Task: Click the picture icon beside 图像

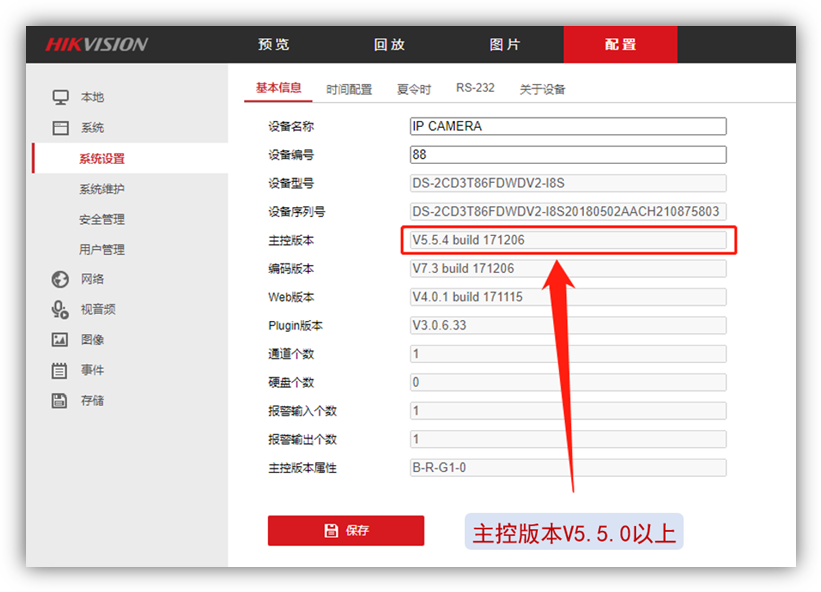Action: coord(60,340)
